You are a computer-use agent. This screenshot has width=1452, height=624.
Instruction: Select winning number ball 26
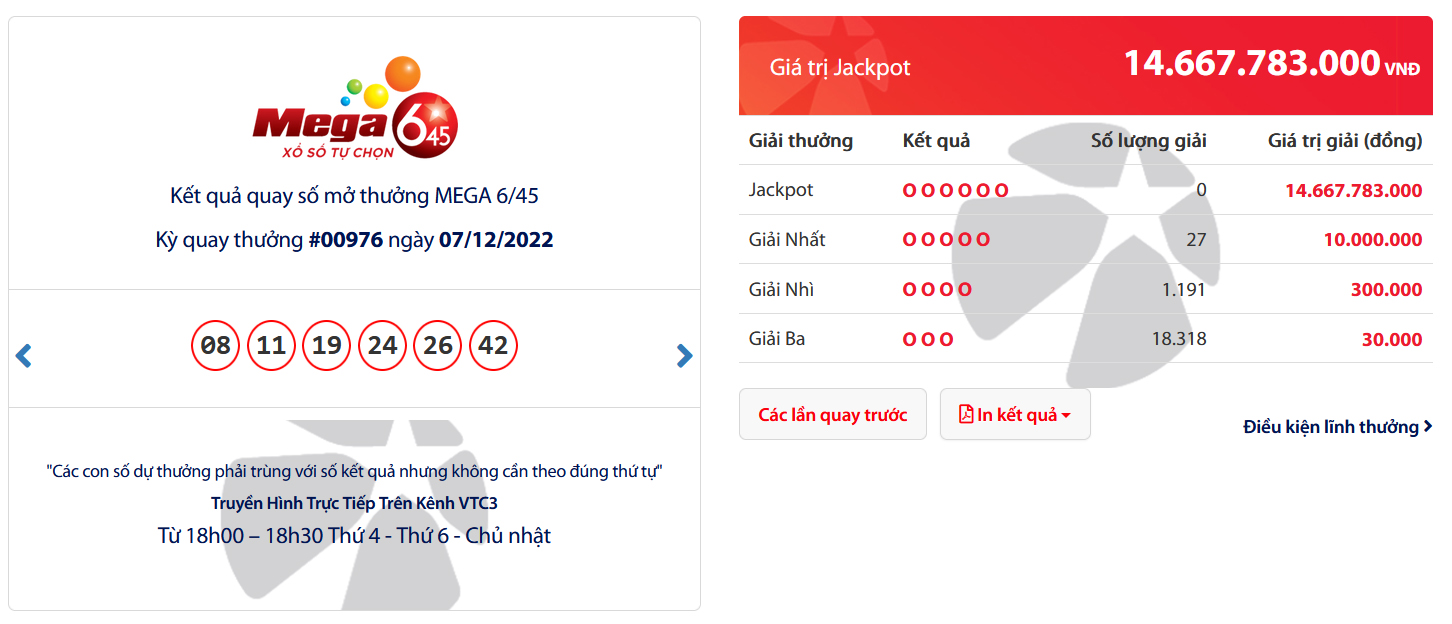(438, 346)
